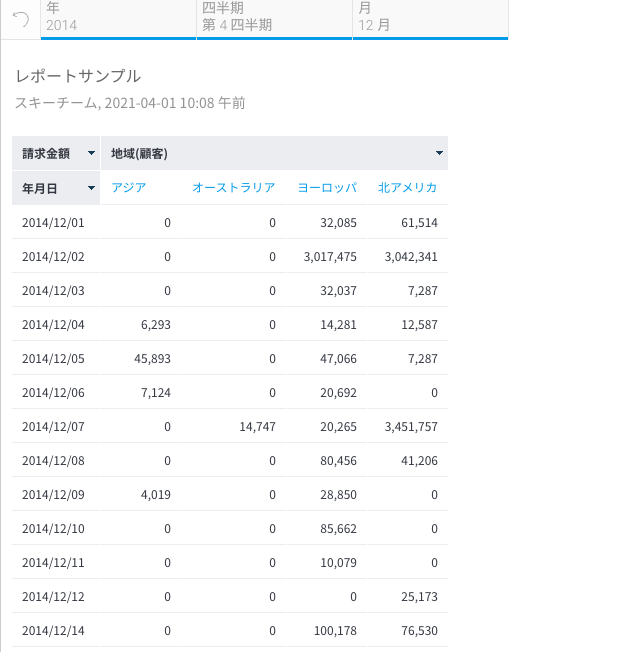Click the 3,017,475 ヨーロッパ cell

(x=330, y=257)
